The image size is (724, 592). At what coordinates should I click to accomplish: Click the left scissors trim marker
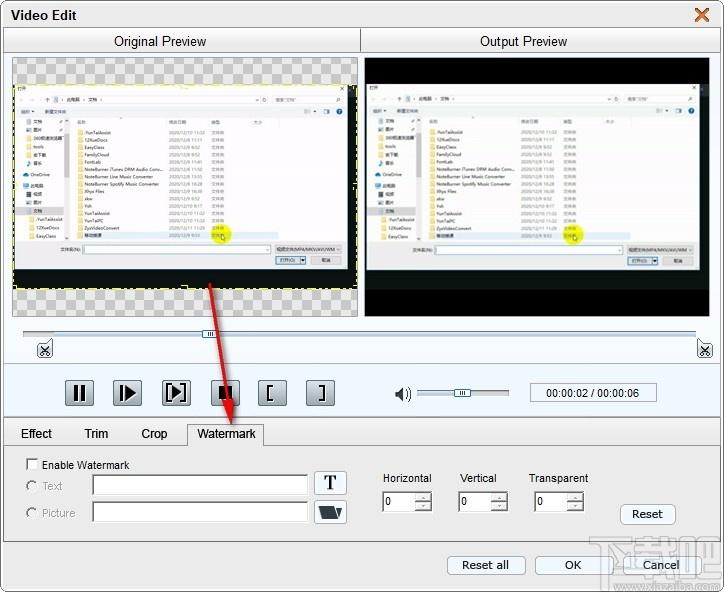(x=45, y=349)
